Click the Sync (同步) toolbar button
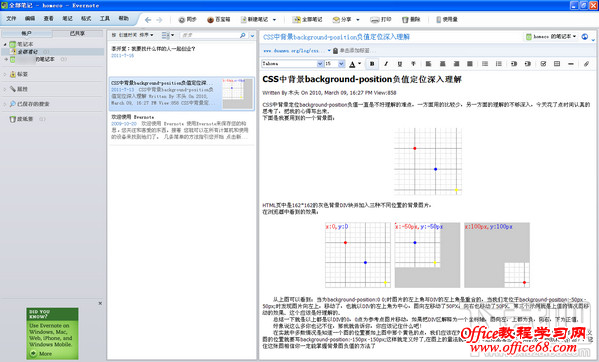This screenshot has width=599, height=362. (188, 19)
